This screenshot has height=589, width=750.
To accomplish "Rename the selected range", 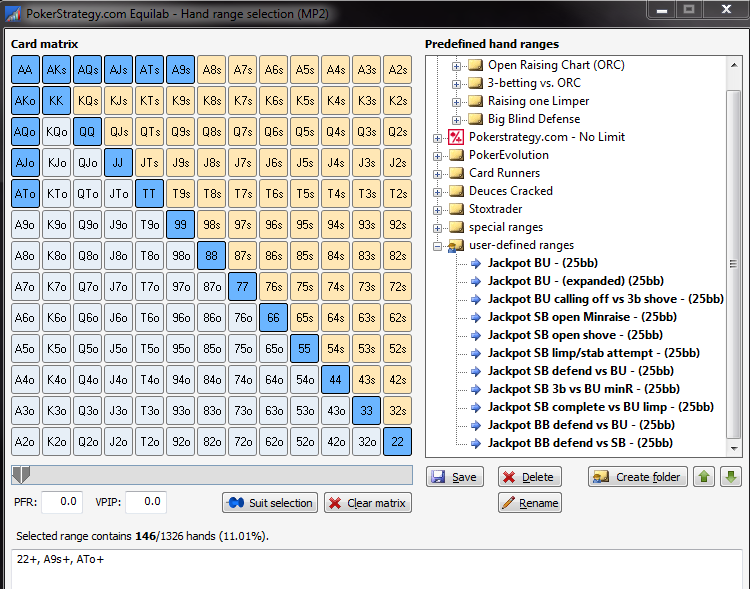I will pyautogui.click(x=529, y=503).
